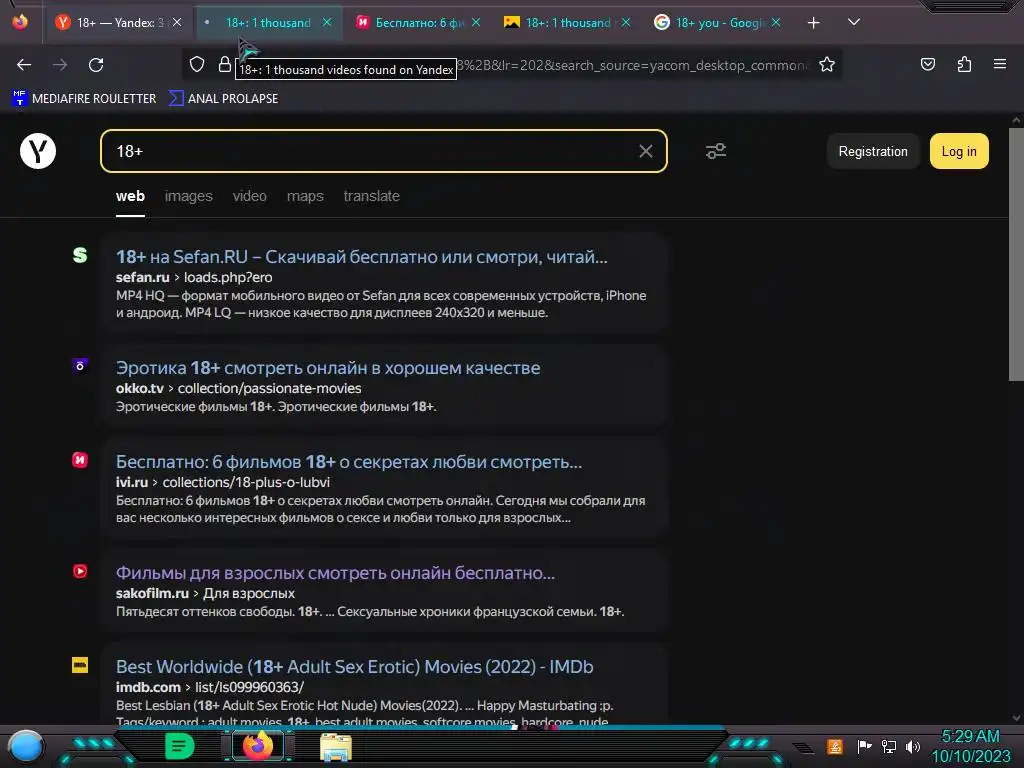
Task: Switch to images search tab
Action: (189, 197)
